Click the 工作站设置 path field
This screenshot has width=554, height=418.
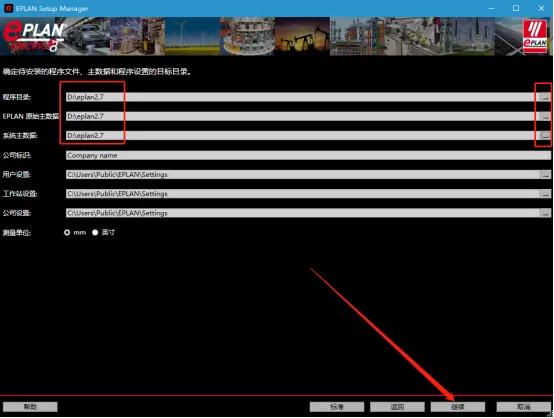click(303, 194)
